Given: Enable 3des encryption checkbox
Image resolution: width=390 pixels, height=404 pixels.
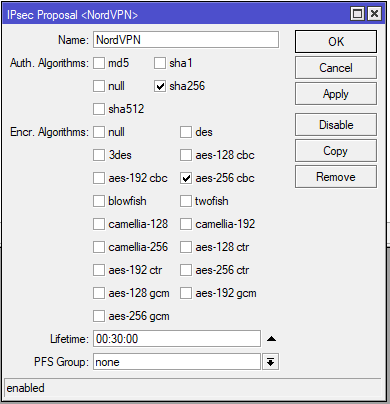Looking at the screenshot, I should pos(99,155).
